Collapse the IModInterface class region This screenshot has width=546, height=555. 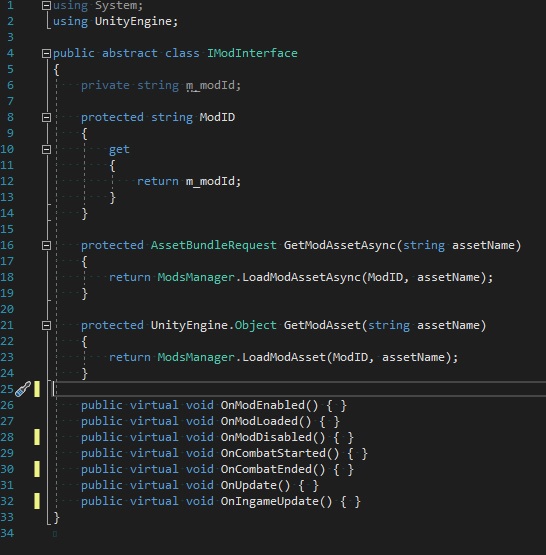click(x=46, y=53)
